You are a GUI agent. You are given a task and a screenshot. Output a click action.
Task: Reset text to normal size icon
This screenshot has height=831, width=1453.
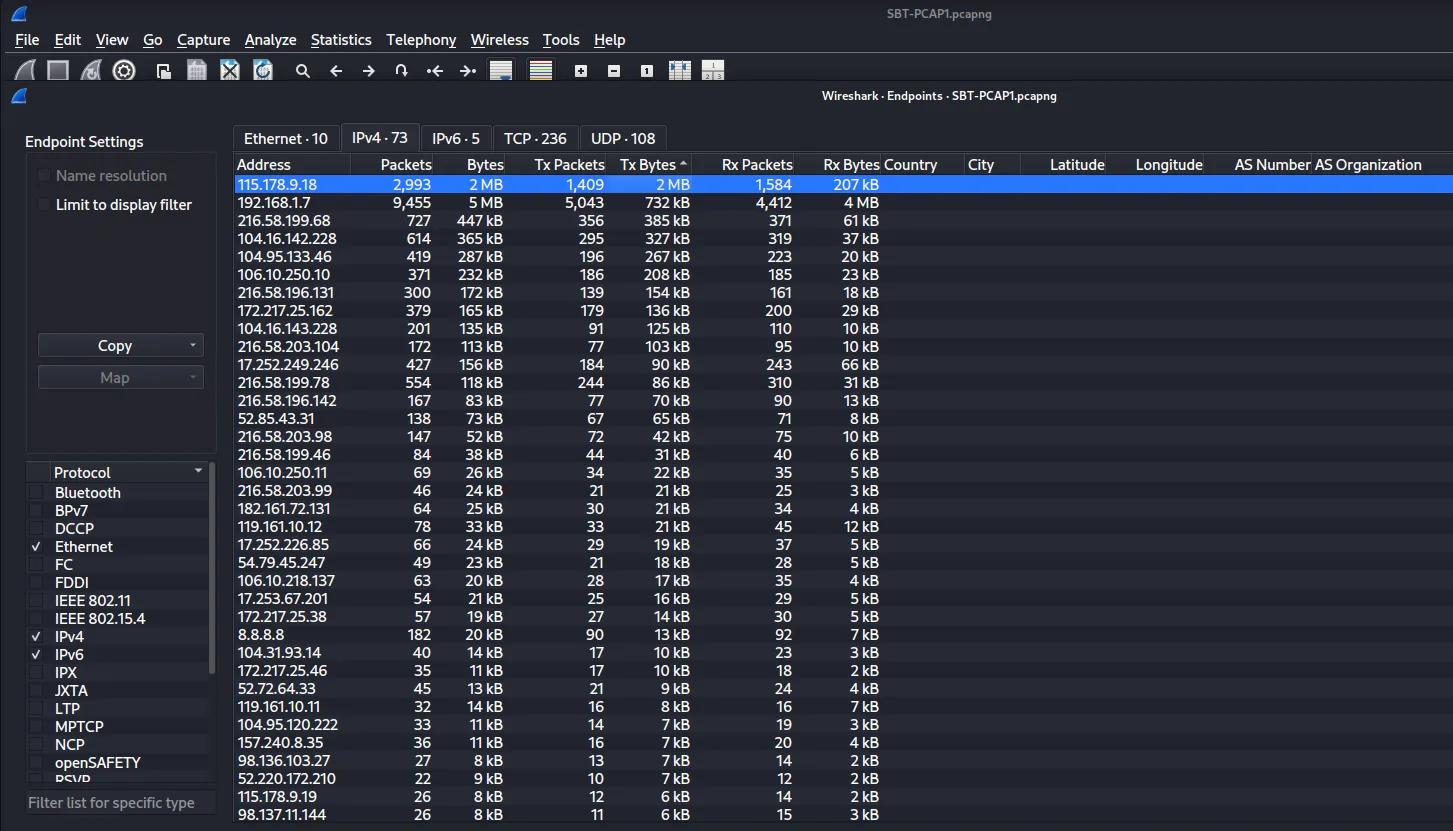[x=647, y=71]
